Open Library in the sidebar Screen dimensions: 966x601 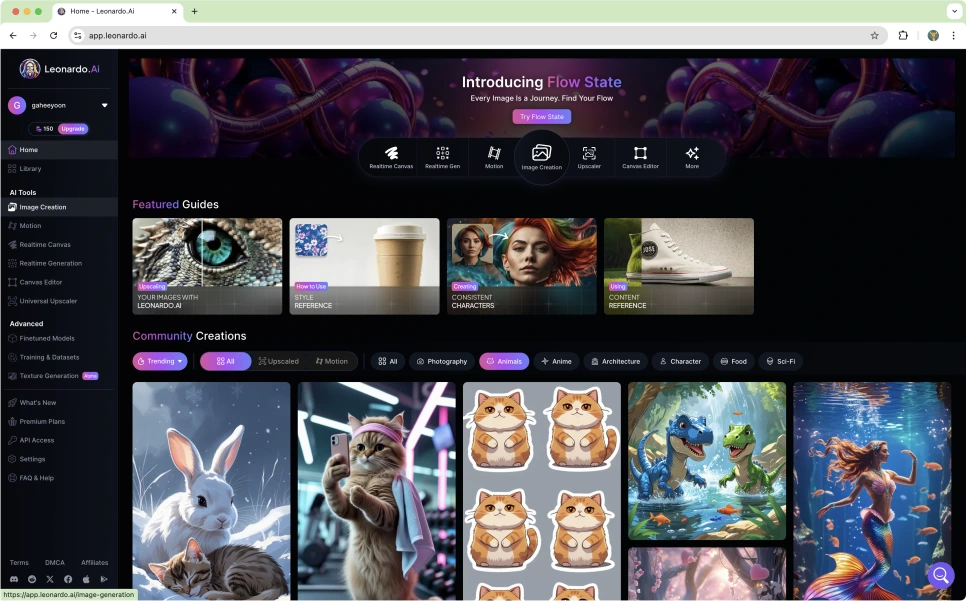point(59,169)
